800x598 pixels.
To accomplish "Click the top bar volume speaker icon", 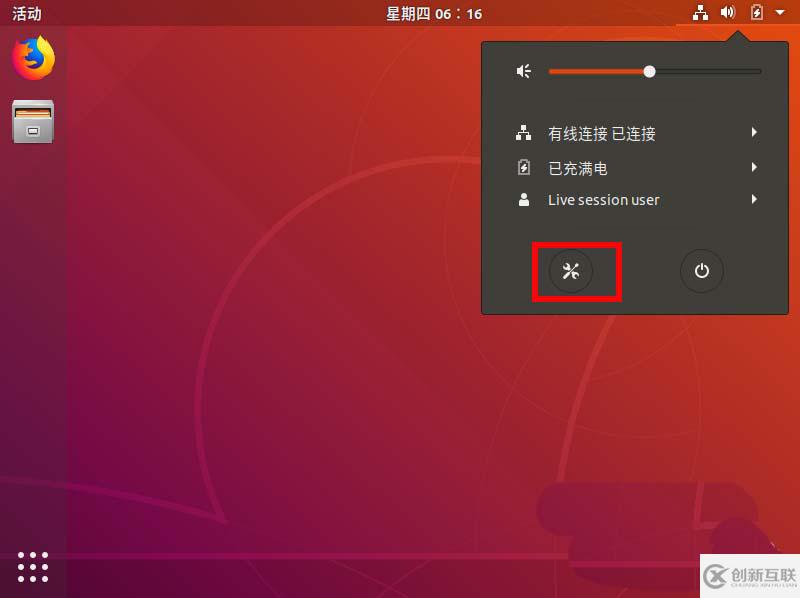I will 728,12.
